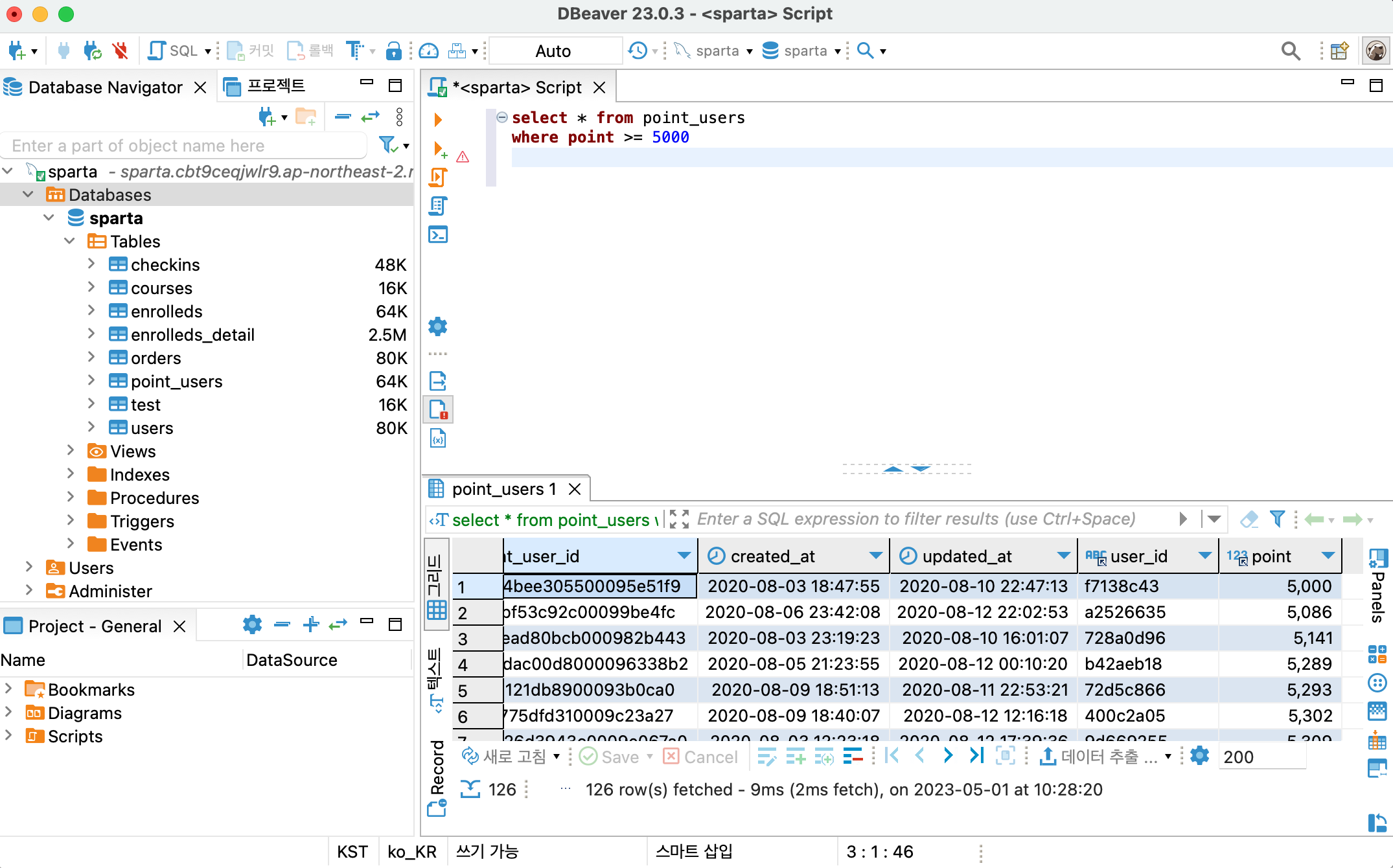Open the point column header dropdown
This screenshot has height=868, width=1393.
(1328, 556)
